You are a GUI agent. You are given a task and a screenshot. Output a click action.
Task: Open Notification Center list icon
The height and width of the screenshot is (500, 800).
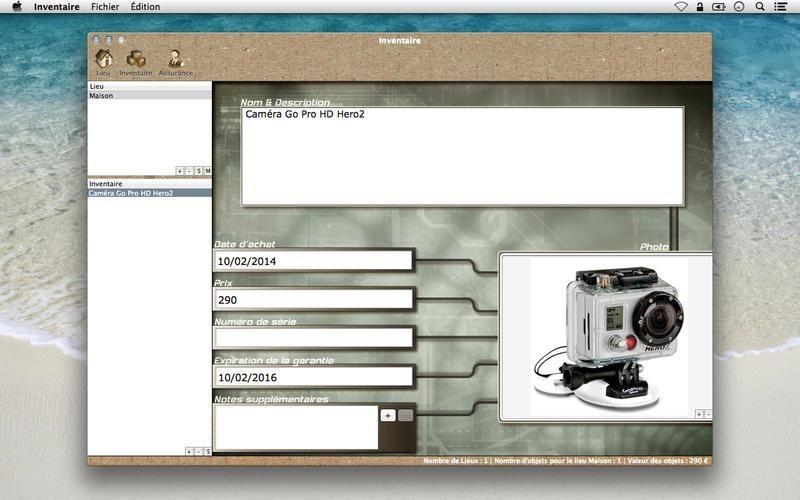point(780,7)
